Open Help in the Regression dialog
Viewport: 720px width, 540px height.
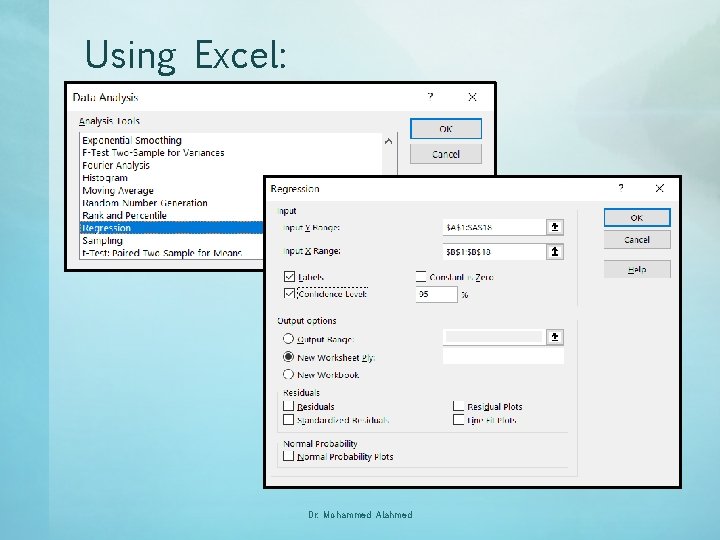click(x=637, y=269)
